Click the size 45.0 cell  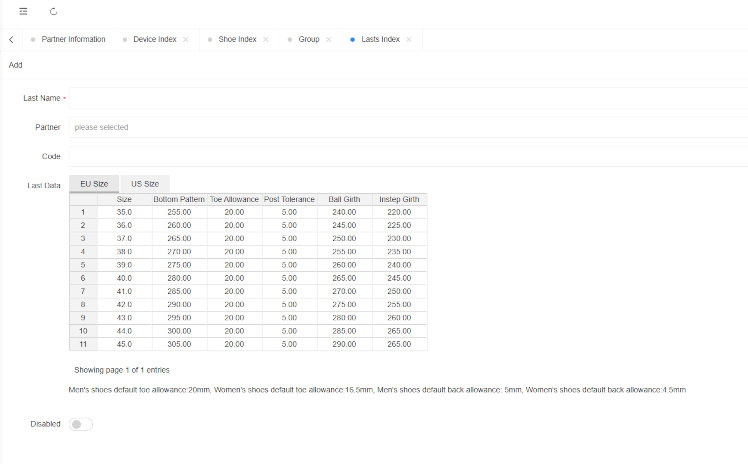point(124,344)
